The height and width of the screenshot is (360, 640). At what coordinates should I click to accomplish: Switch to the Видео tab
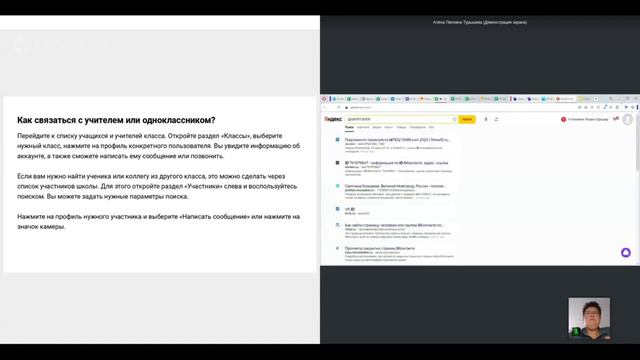point(377,127)
